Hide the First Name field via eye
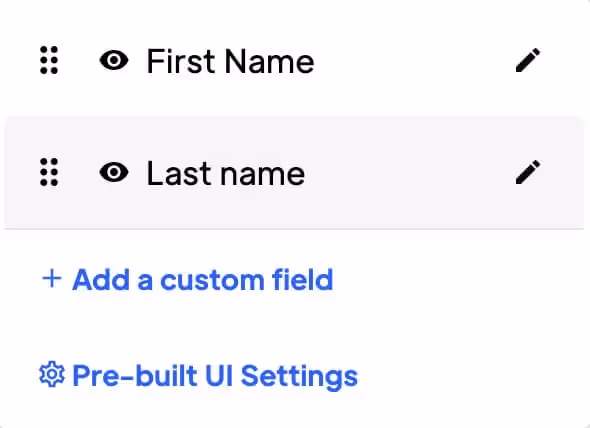Screen dimensions: 590x428 114,60
